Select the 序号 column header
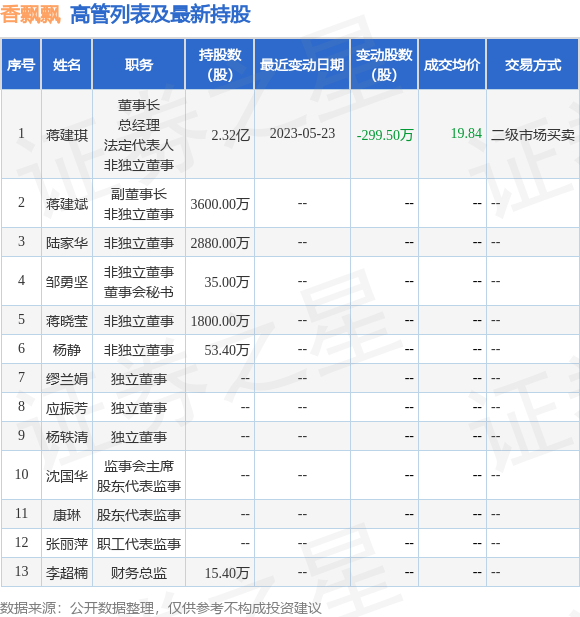Image resolution: width=580 pixels, height=617 pixels. tap(21, 65)
